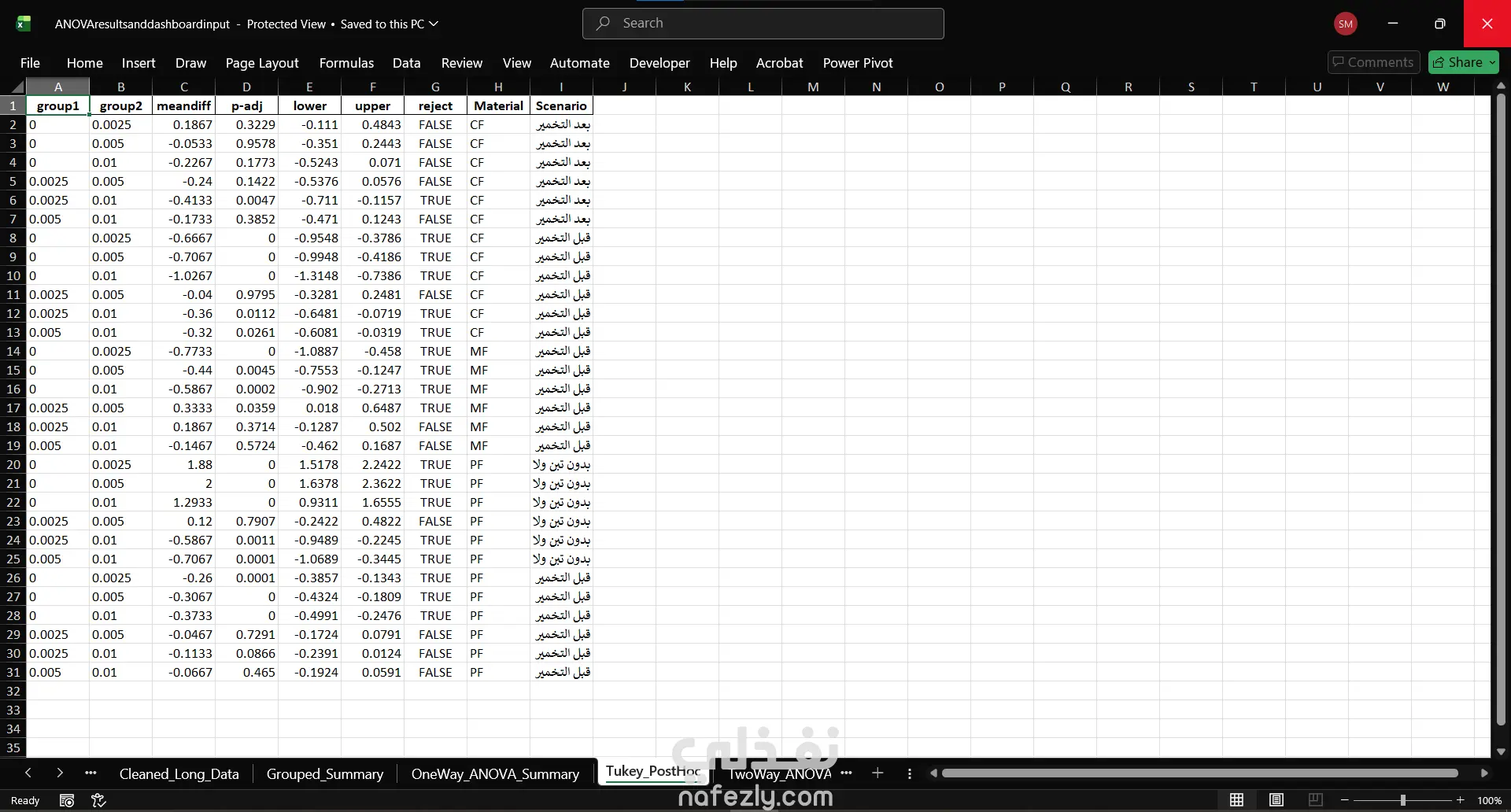Switch to Cleaned_Long_Data sheet
Screen dimensions: 1511x812
(179, 773)
